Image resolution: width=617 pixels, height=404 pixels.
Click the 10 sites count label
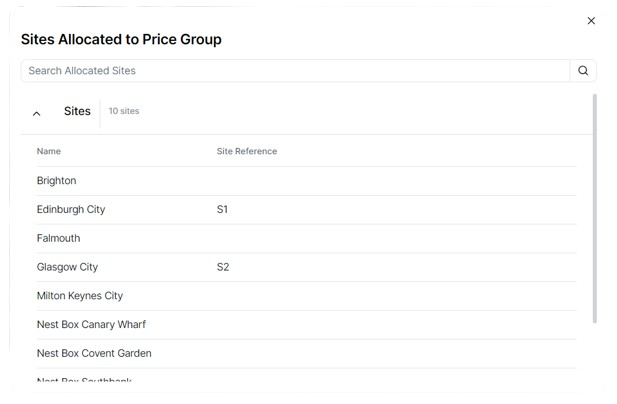124,112
